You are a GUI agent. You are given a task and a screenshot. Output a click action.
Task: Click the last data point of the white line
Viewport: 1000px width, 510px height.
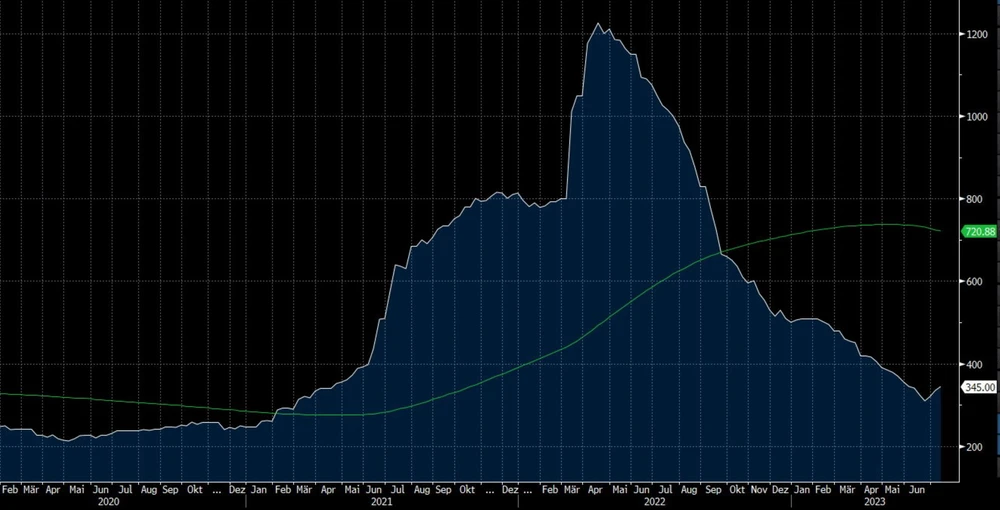(x=940, y=387)
